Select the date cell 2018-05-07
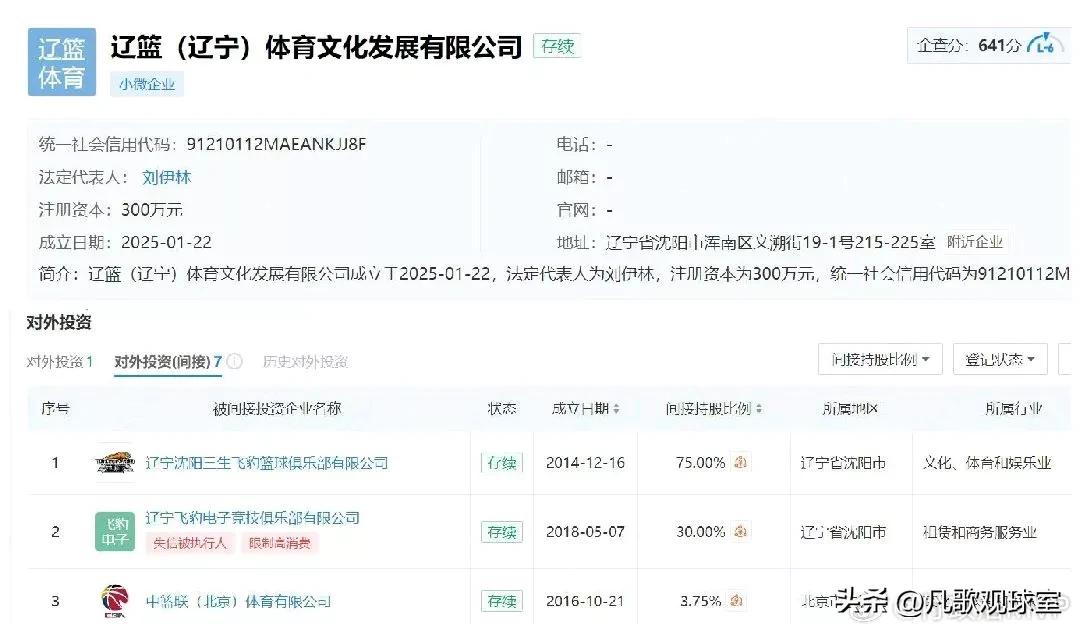Image resolution: width=1080 pixels, height=633 pixels. tap(585, 532)
